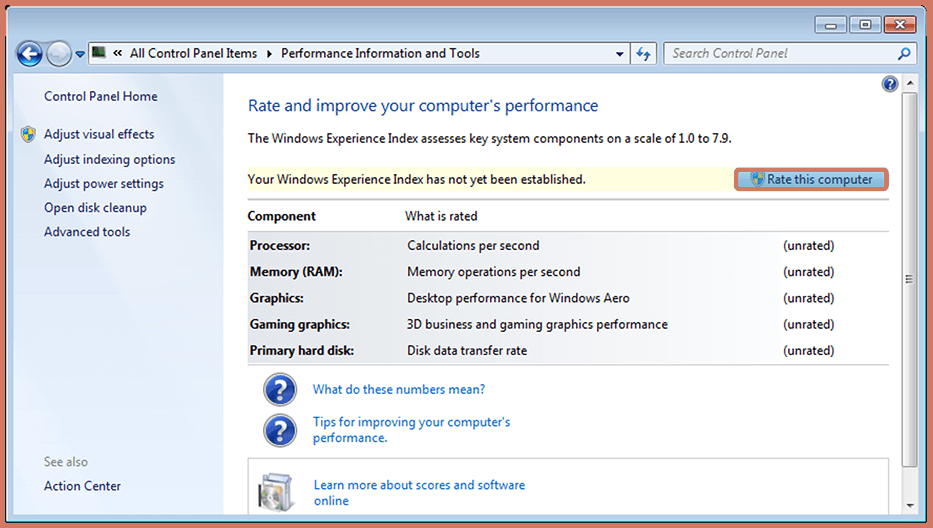Expand the address bar history dropdown

point(620,55)
